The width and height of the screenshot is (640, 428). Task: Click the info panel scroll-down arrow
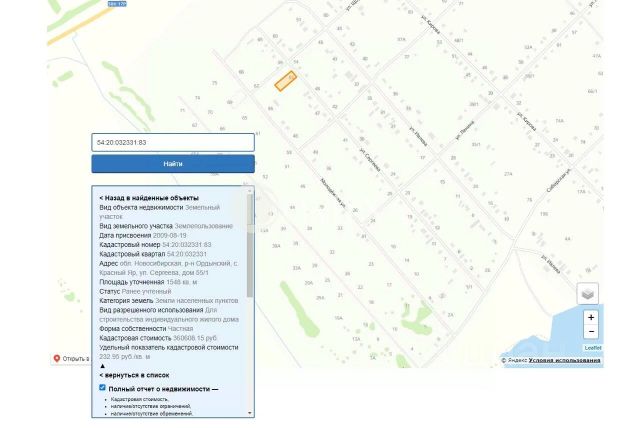[x=250, y=413]
